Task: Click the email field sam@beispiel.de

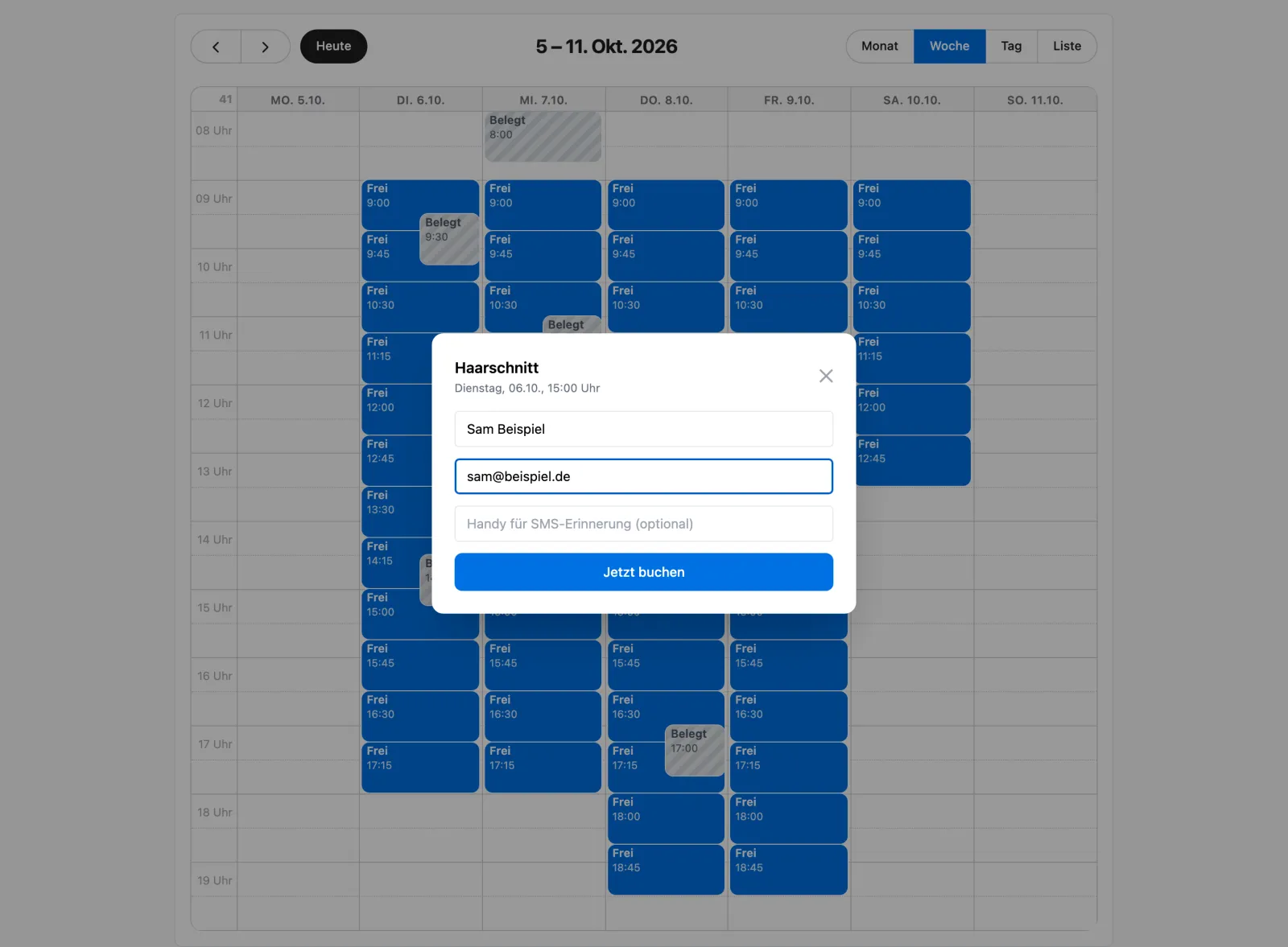Action: (643, 476)
